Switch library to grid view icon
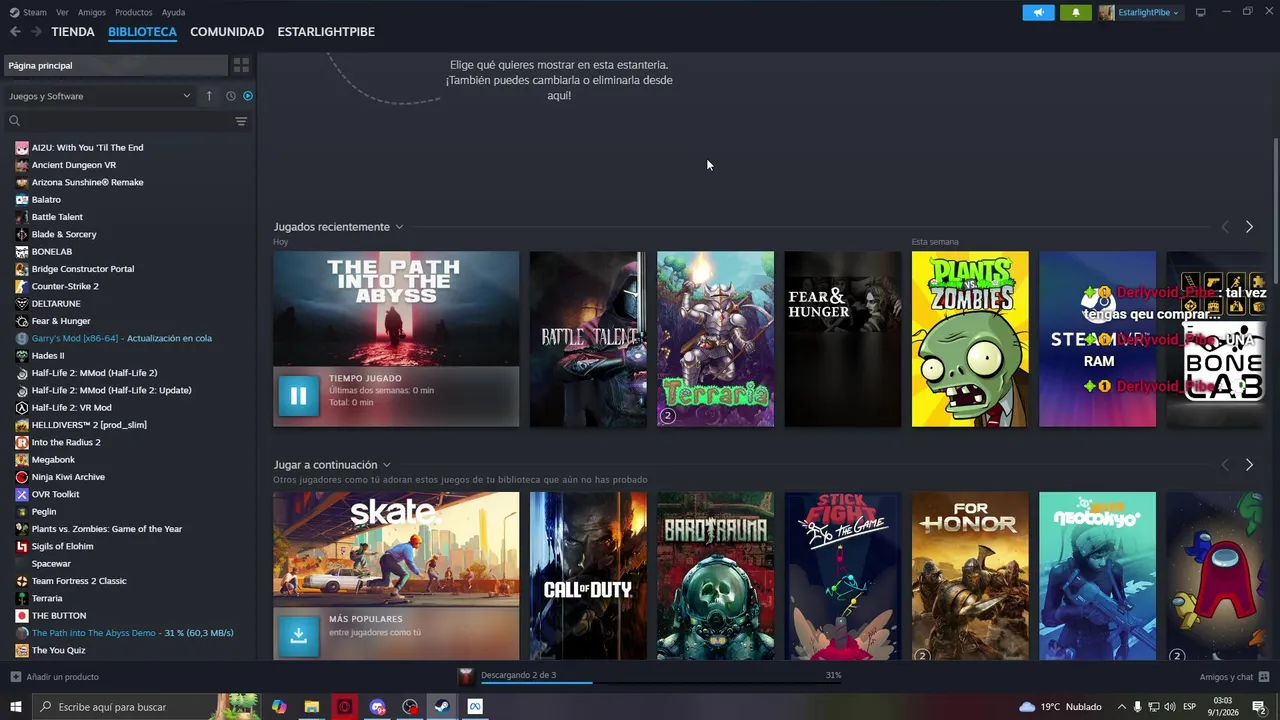The height and width of the screenshot is (720, 1280). coord(241,65)
